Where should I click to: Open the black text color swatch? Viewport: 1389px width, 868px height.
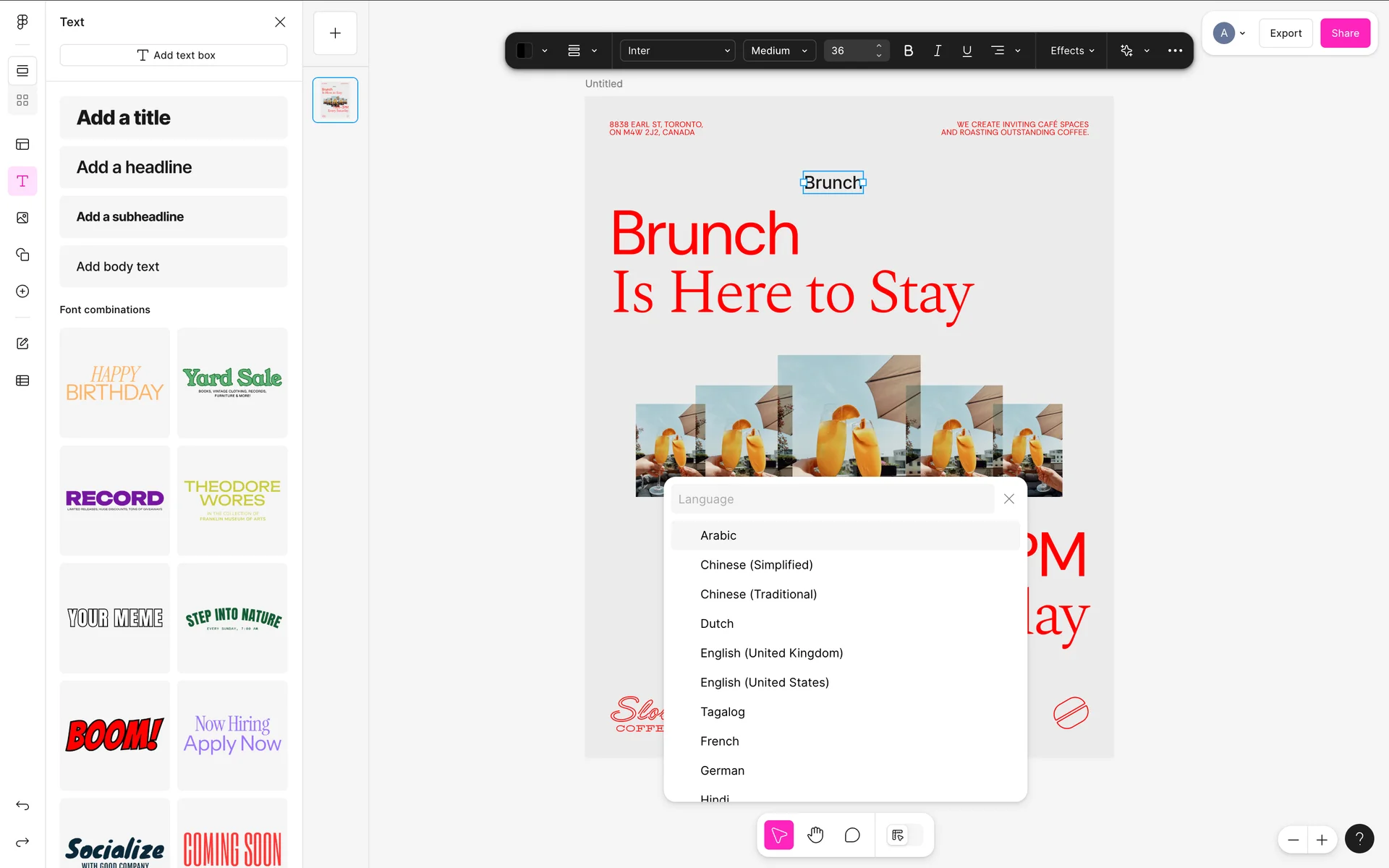524,51
